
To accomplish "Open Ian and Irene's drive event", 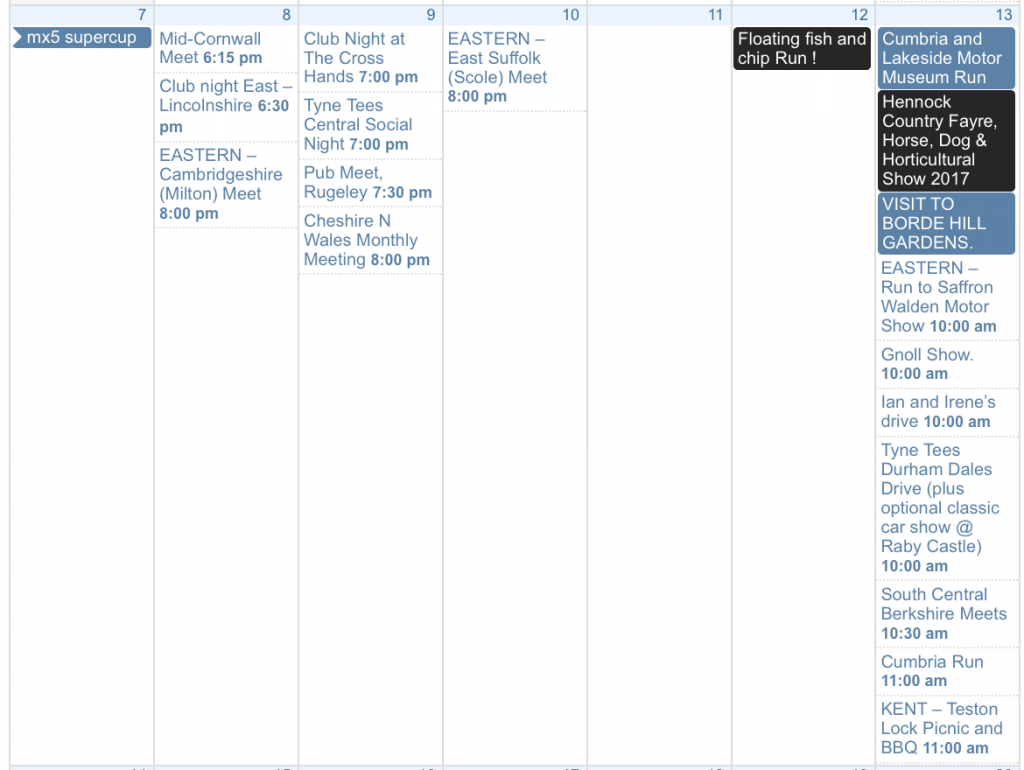I will (x=938, y=411).
